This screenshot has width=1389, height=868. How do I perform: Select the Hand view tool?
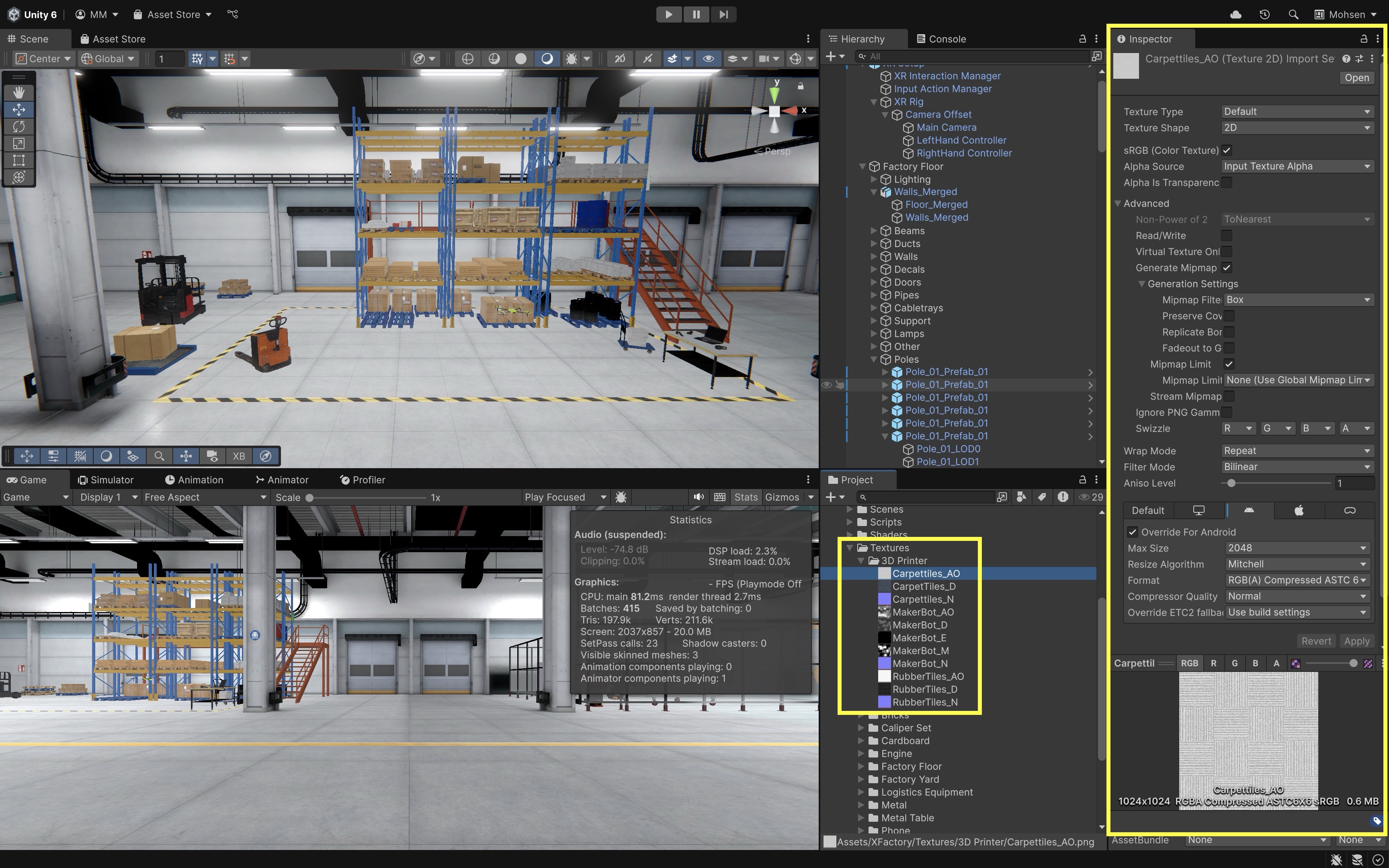point(19,92)
